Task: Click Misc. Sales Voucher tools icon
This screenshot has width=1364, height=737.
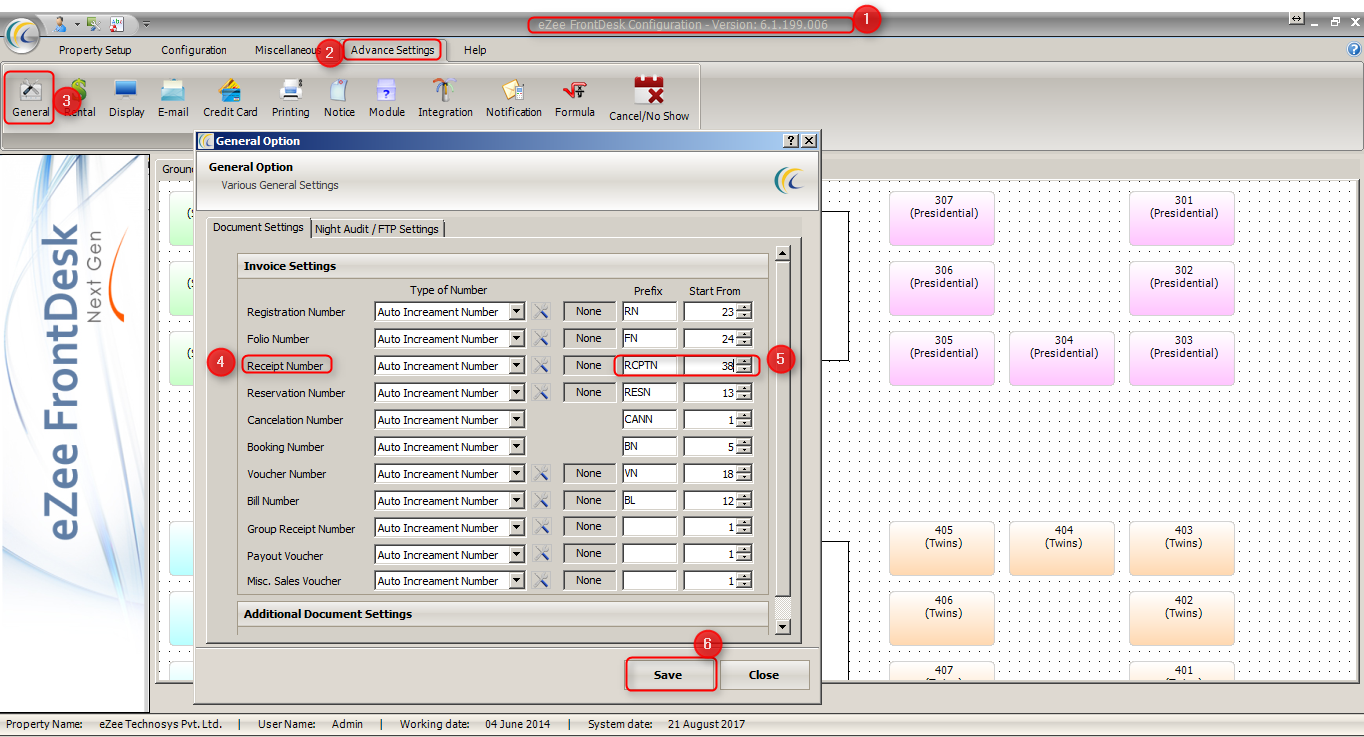Action: point(541,580)
